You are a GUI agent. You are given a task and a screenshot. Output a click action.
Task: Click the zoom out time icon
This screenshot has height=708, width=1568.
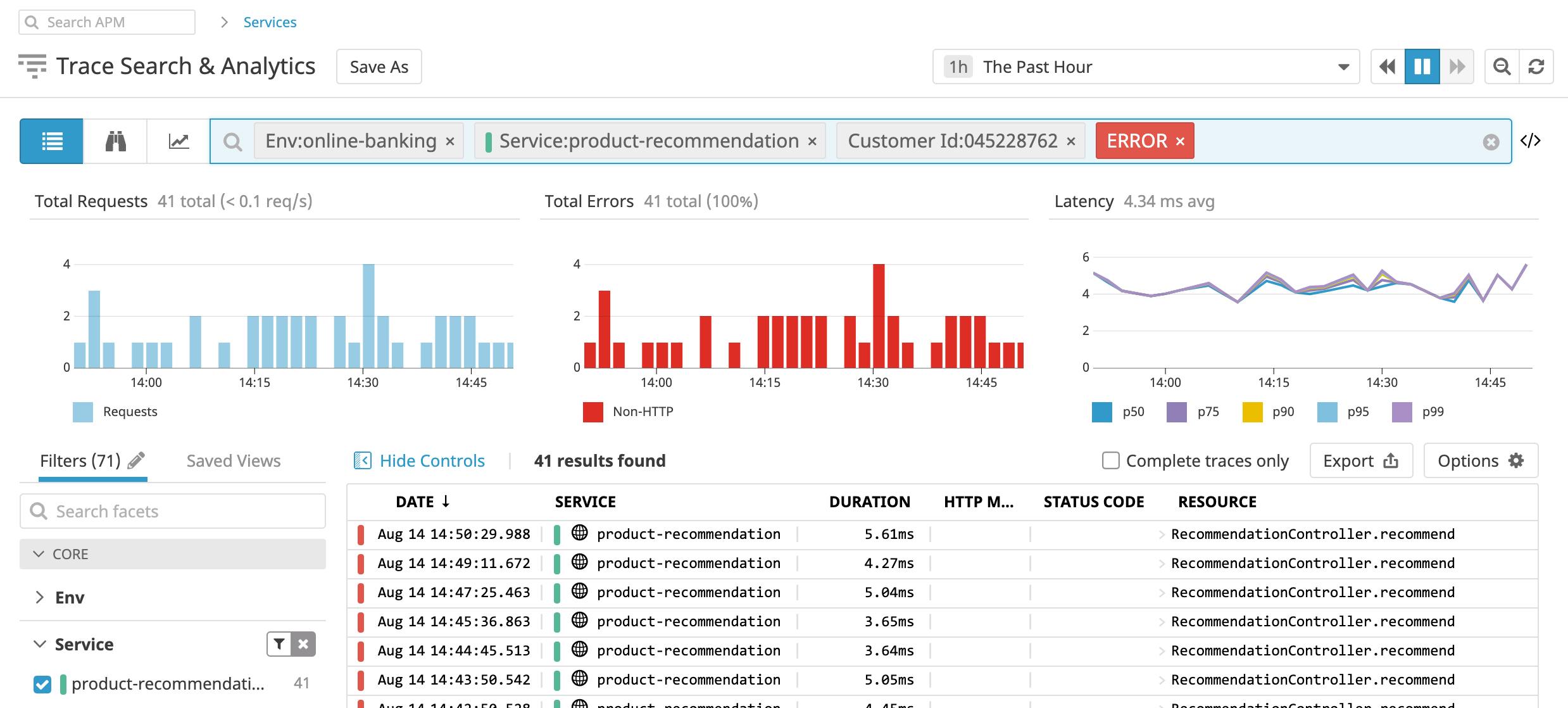point(1502,66)
